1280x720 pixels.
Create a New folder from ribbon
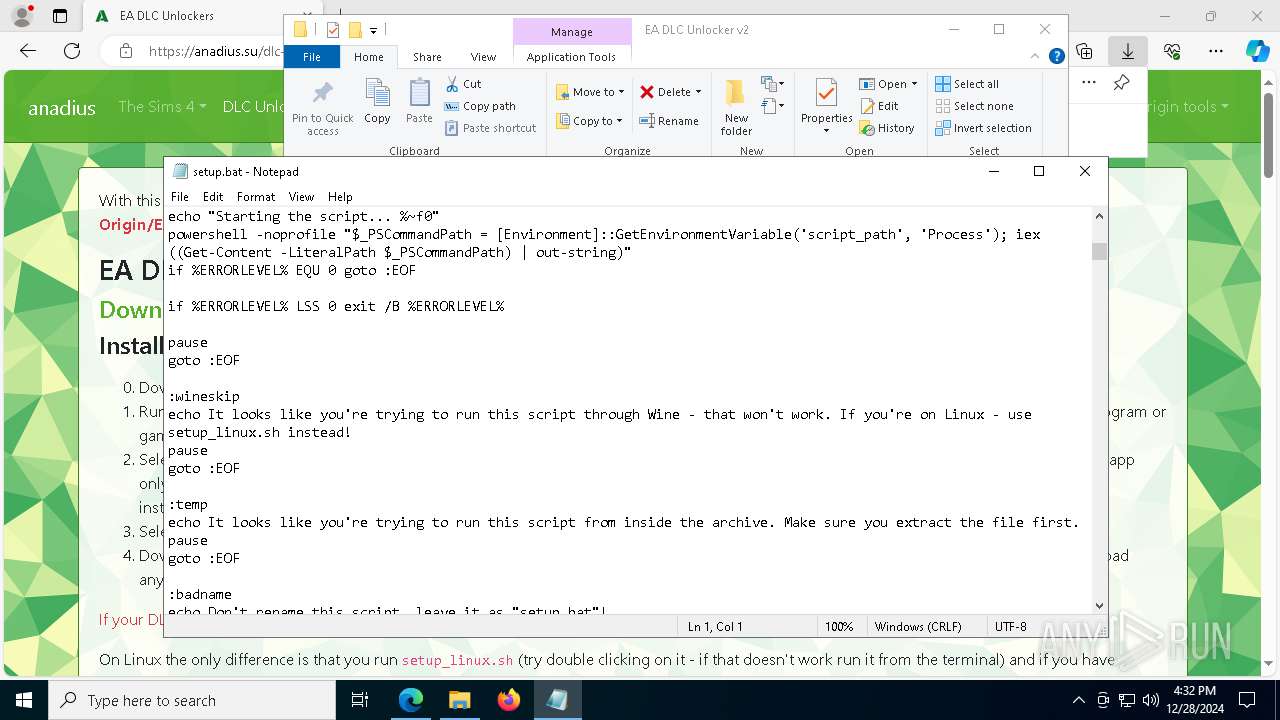coord(736,108)
